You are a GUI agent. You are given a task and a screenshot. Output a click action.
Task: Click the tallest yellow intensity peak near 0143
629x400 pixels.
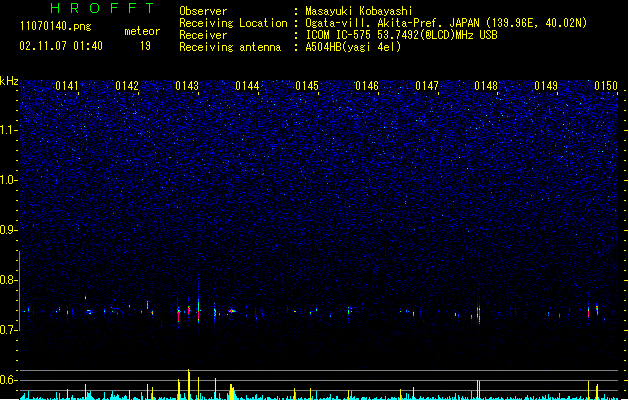(x=189, y=384)
